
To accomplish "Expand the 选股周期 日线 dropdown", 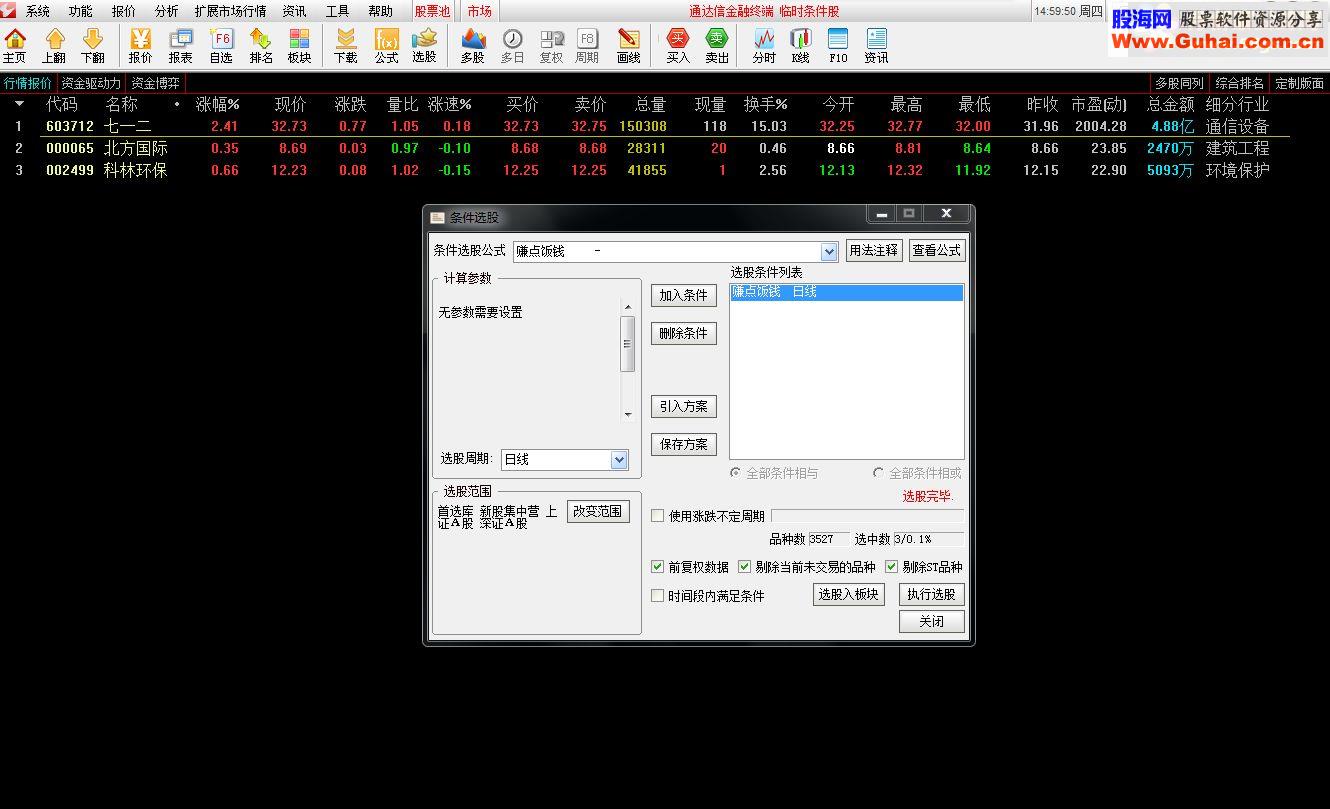I will tap(619, 460).
